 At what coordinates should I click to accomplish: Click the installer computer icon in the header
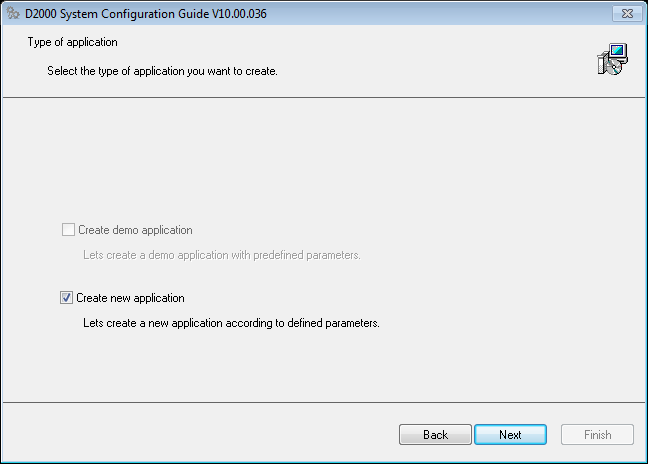(x=612, y=60)
